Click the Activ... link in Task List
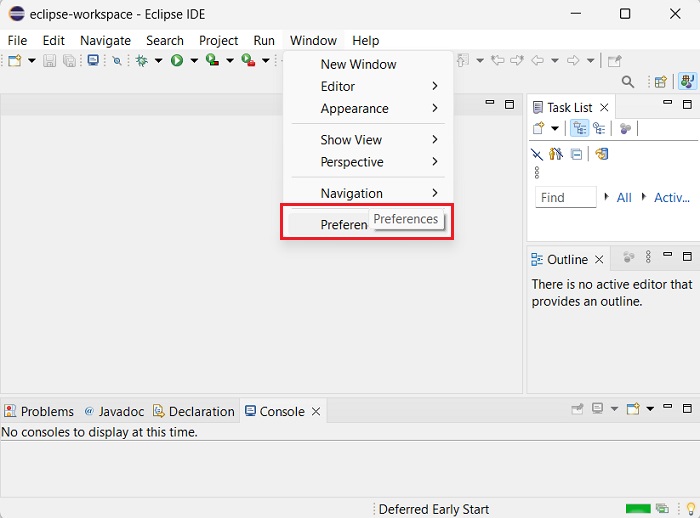 click(672, 198)
